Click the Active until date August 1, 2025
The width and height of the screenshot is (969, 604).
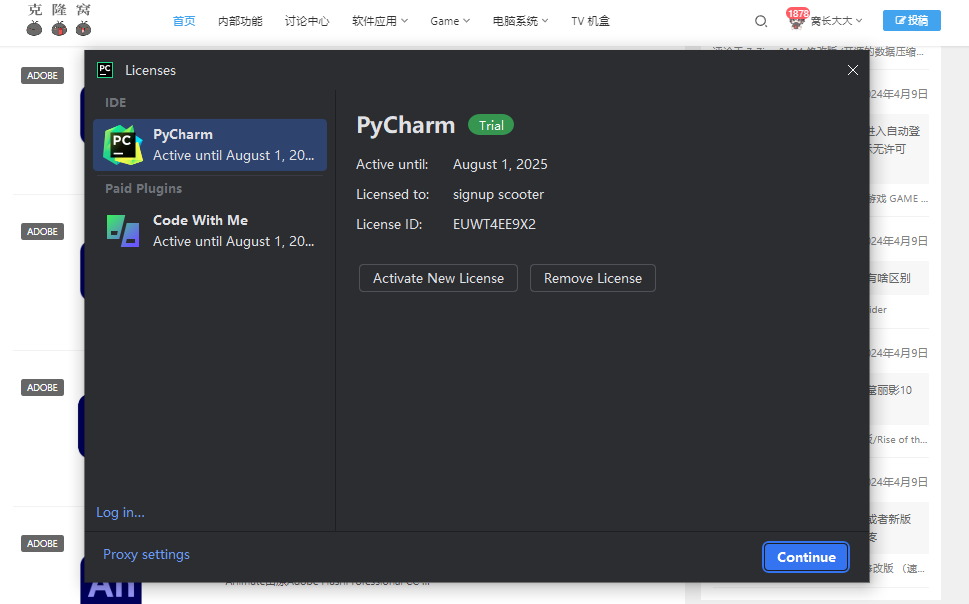[x=500, y=164]
